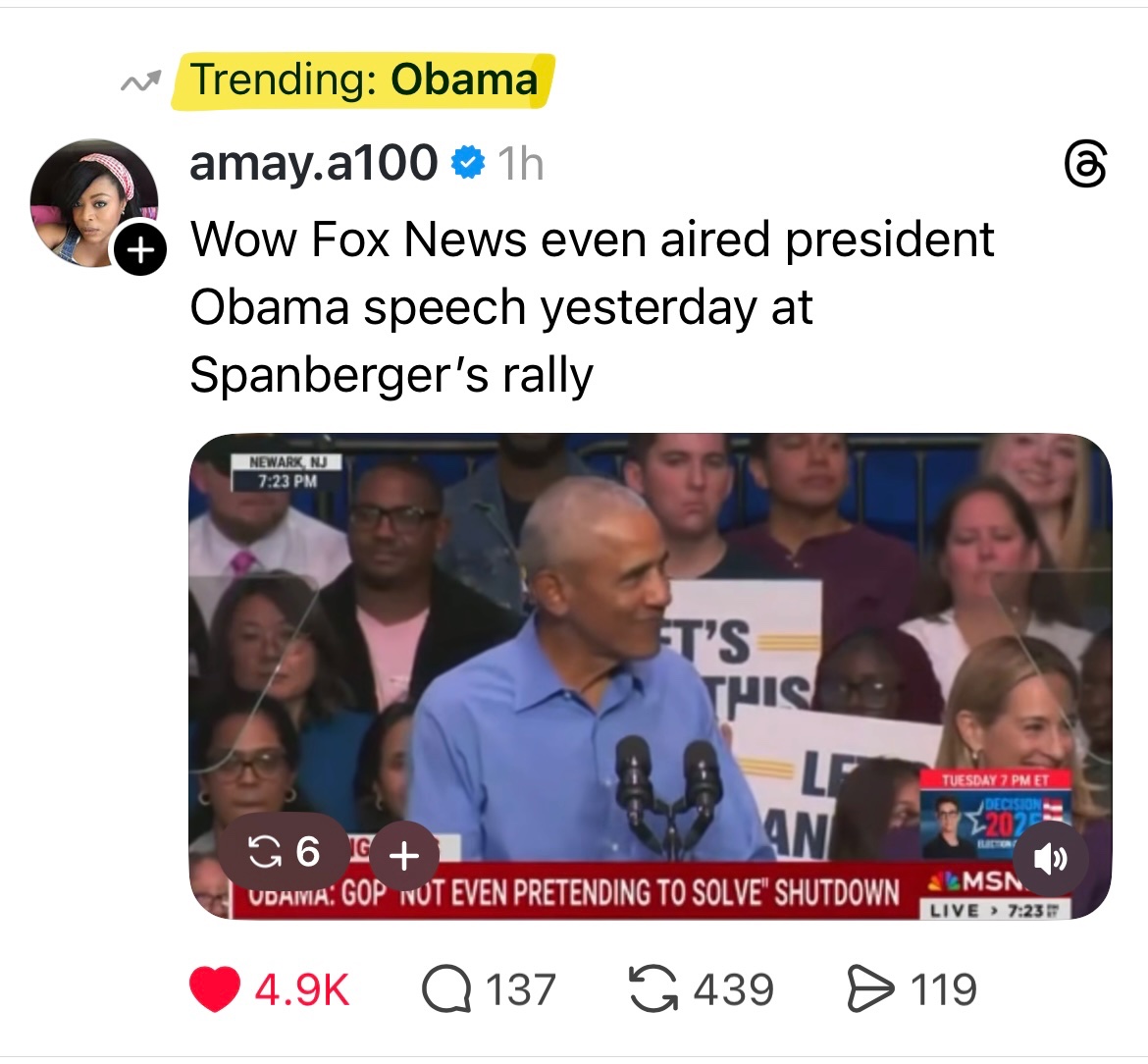View the 137 replies count
The width and height of the screenshot is (1148, 1064).
520,988
